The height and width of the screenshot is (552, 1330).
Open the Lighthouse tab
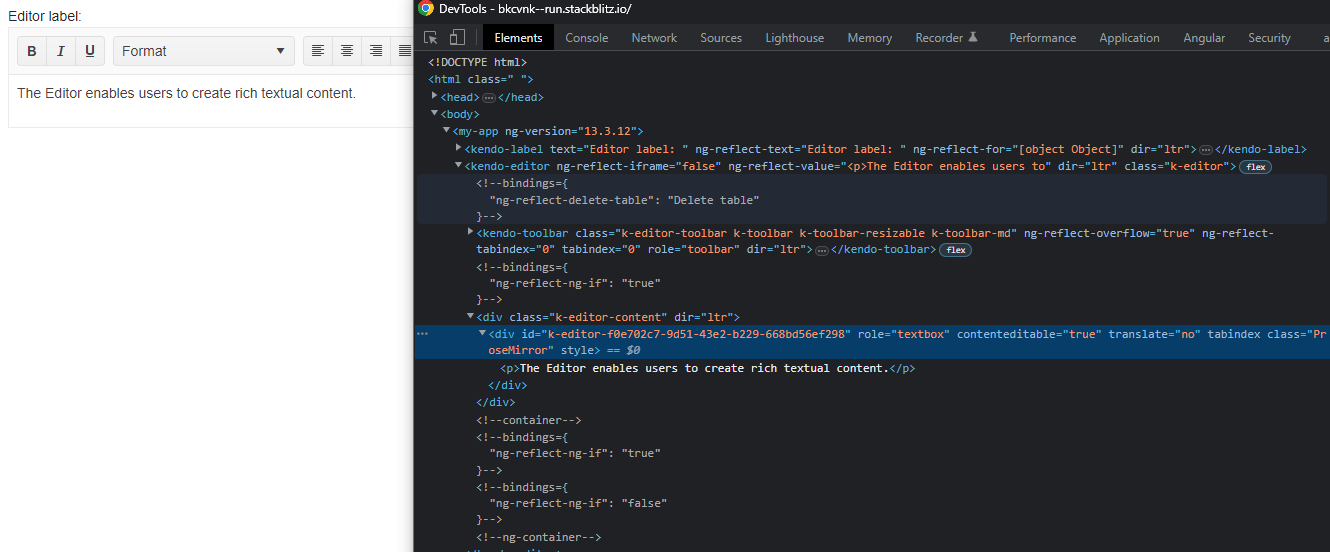coord(794,38)
